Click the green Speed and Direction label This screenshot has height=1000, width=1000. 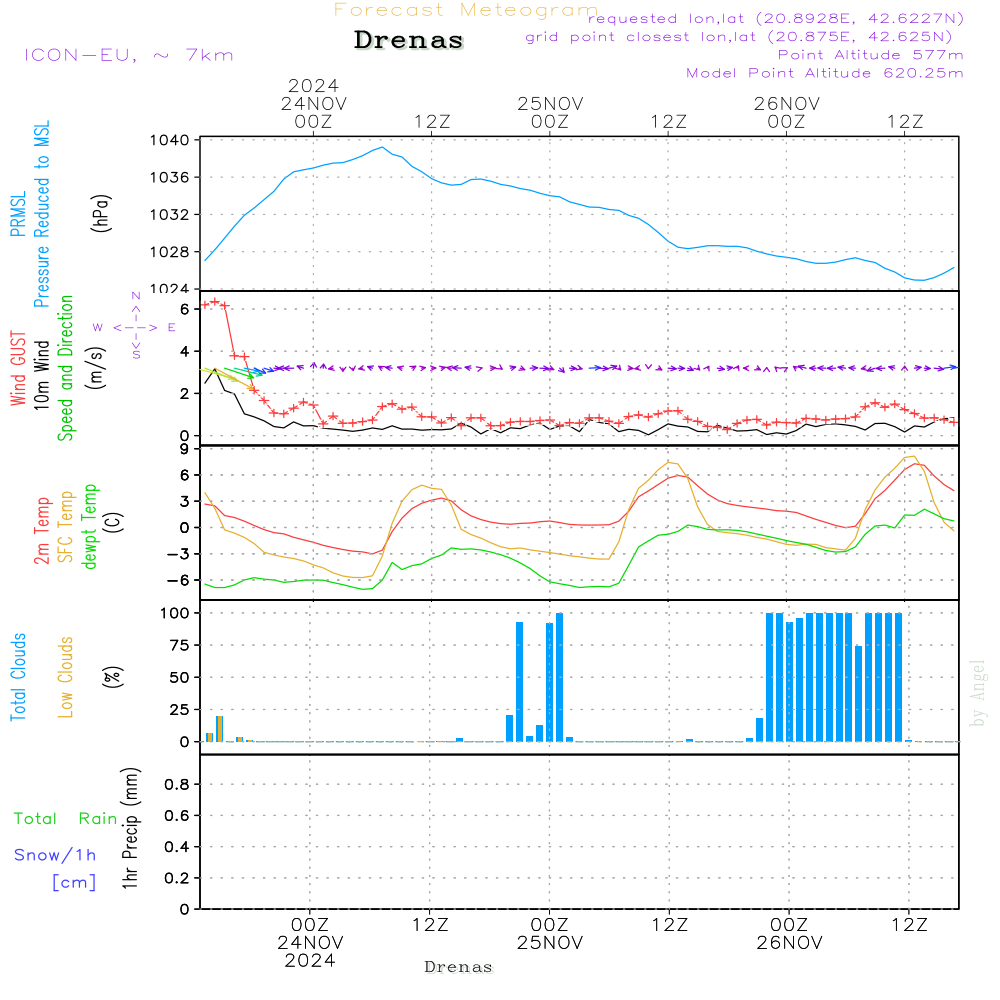pyautogui.click(x=67, y=368)
